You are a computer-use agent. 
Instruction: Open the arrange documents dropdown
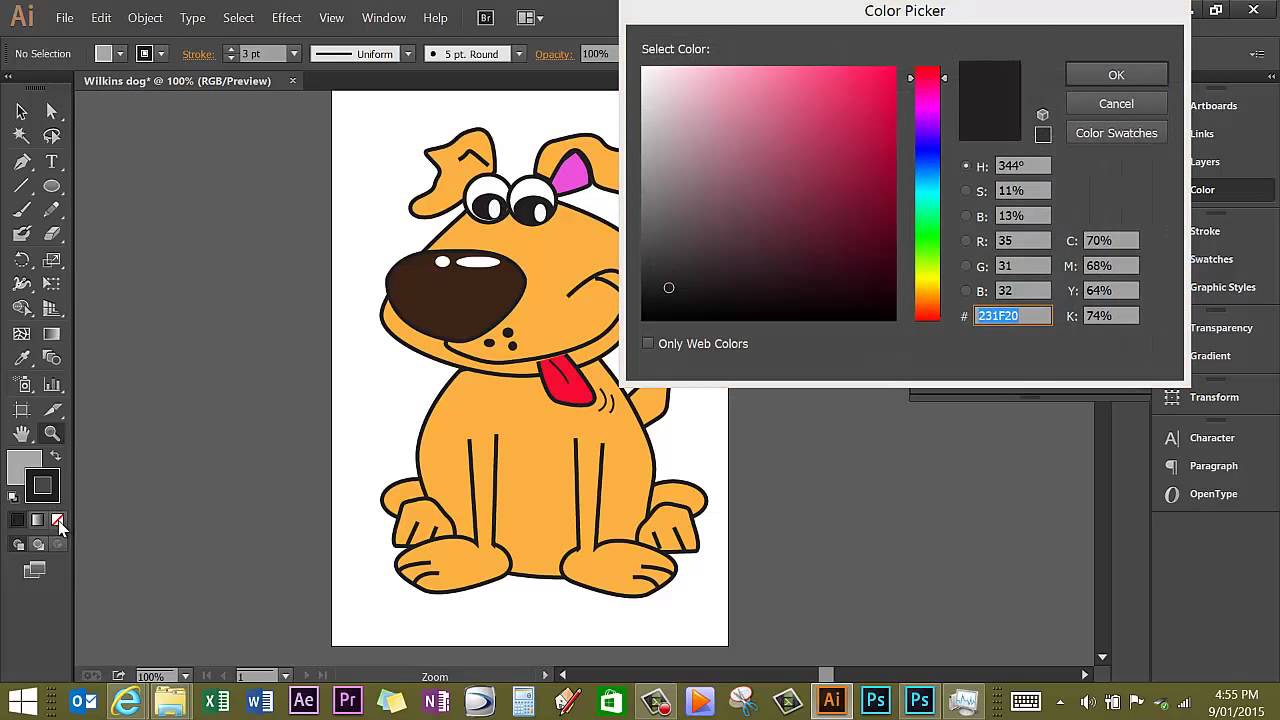point(530,17)
